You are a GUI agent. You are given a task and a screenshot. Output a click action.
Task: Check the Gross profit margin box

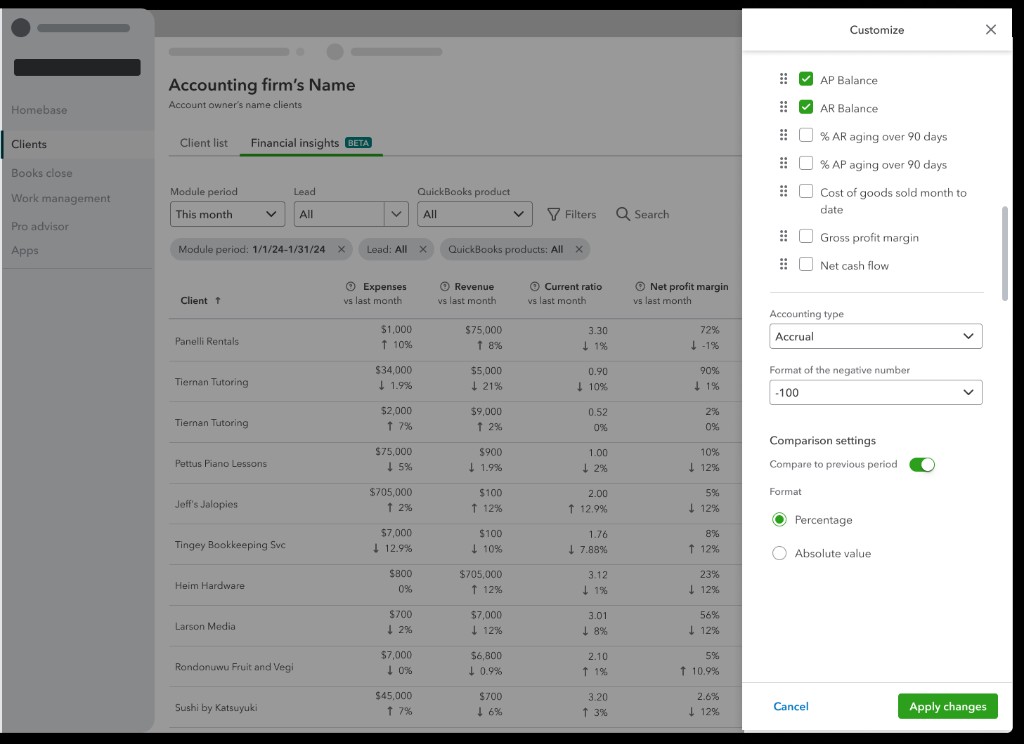806,236
